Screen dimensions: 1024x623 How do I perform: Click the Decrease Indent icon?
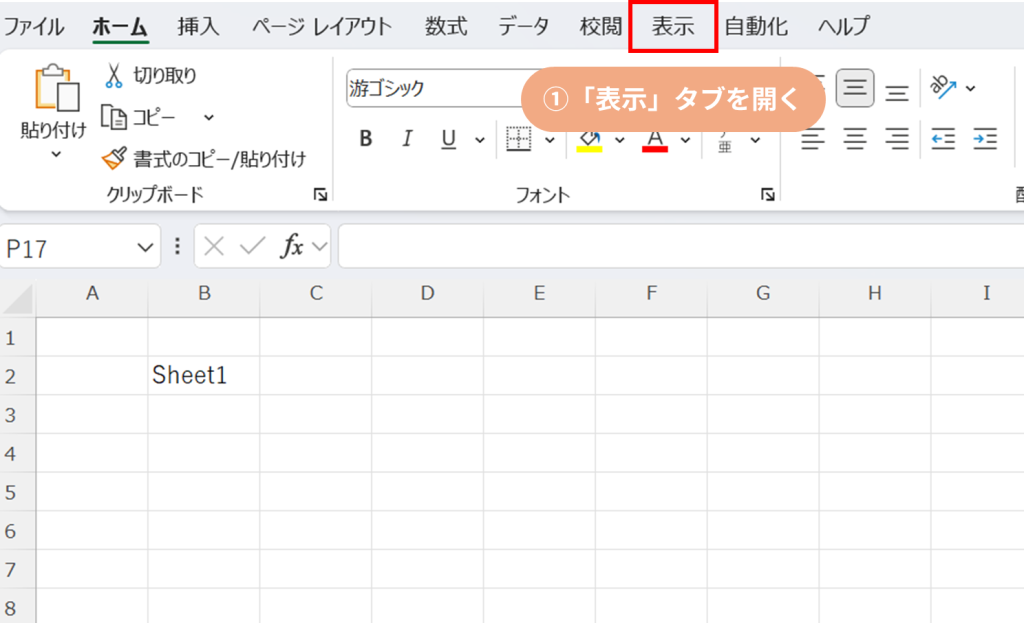(942, 139)
